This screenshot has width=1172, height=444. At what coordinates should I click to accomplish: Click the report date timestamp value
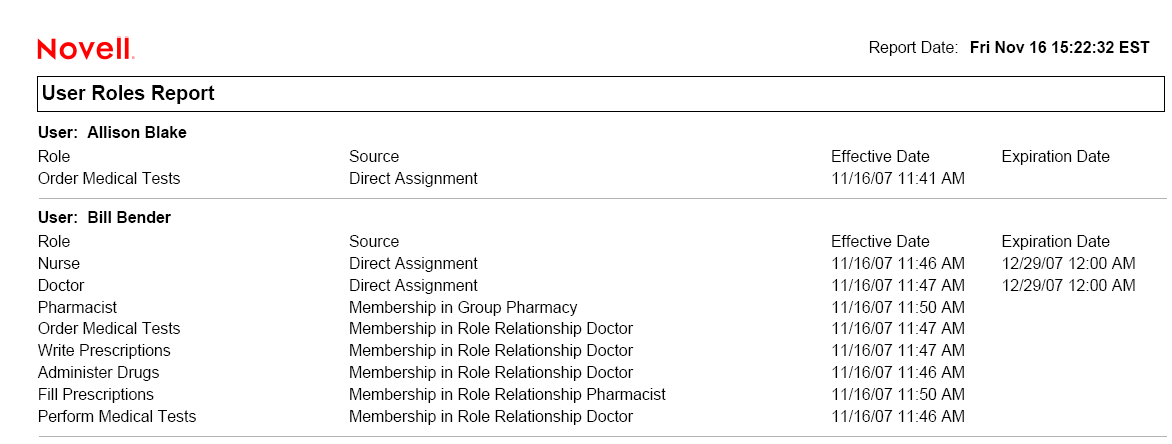(1059, 47)
